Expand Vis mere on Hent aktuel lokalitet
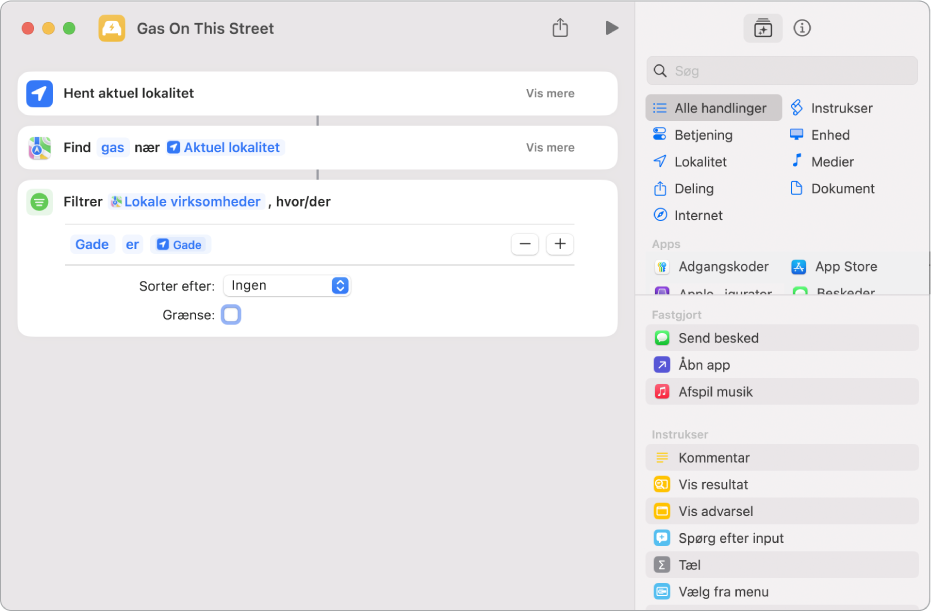The height and width of the screenshot is (612, 931). [x=550, y=93]
